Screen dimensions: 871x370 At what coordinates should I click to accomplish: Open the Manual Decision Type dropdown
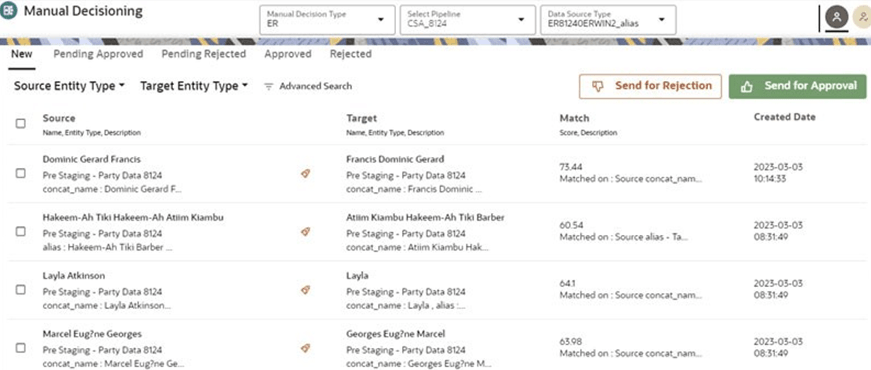coord(327,20)
